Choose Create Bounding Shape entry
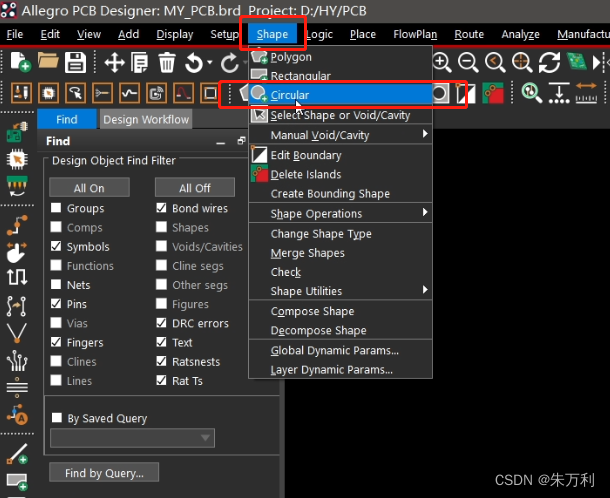The width and height of the screenshot is (610, 498). pos(340,193)
